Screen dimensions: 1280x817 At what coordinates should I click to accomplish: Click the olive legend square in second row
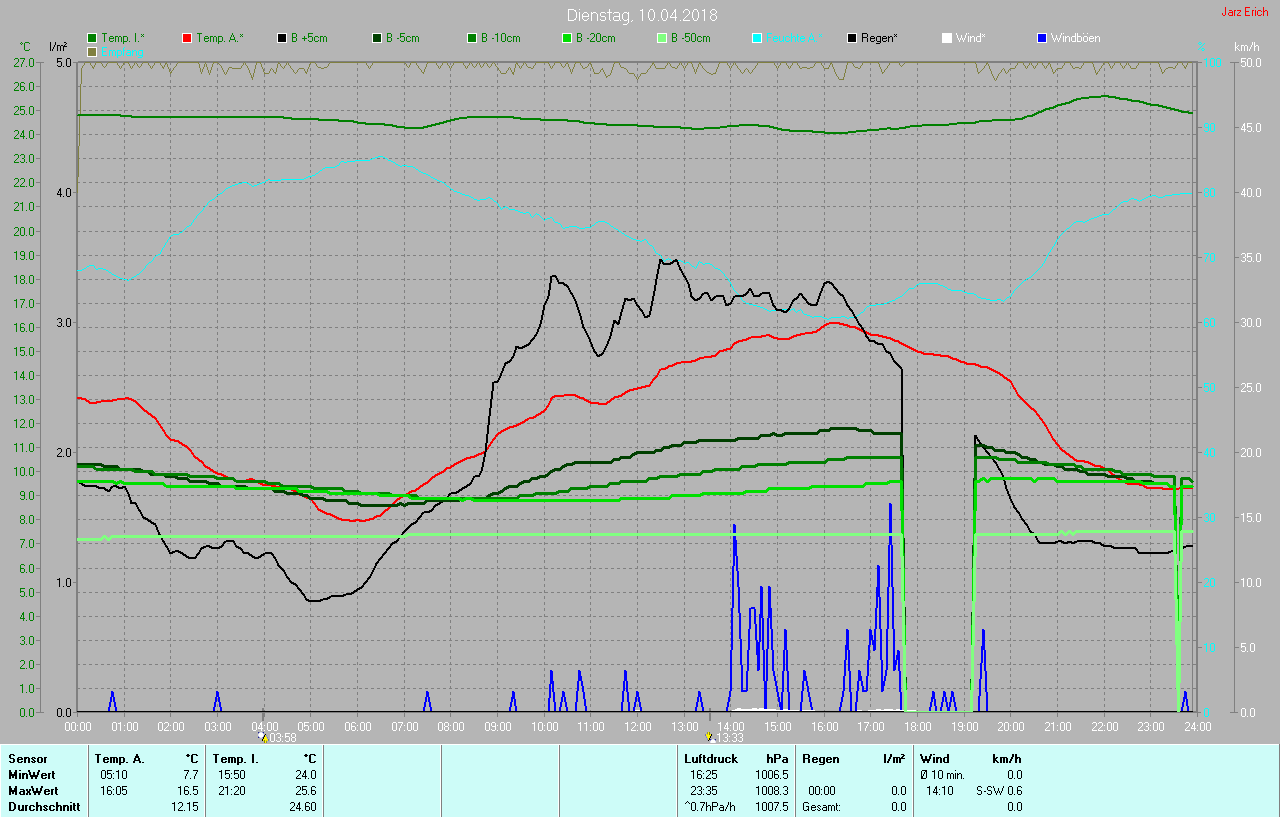pos(93,51)
